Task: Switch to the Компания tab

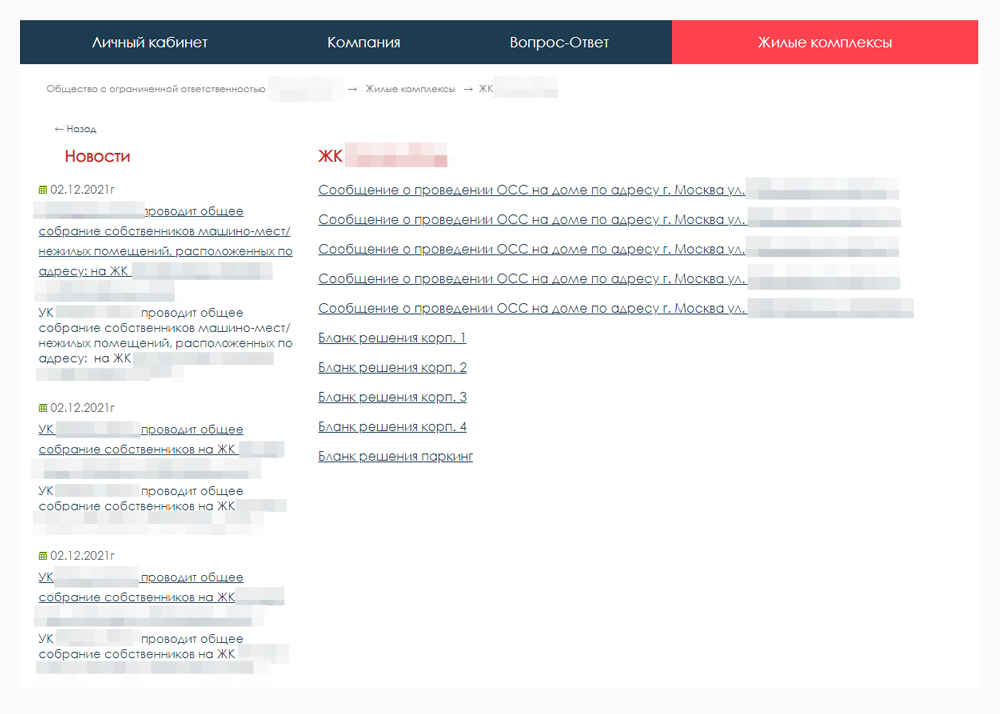Action: (364, 42)
